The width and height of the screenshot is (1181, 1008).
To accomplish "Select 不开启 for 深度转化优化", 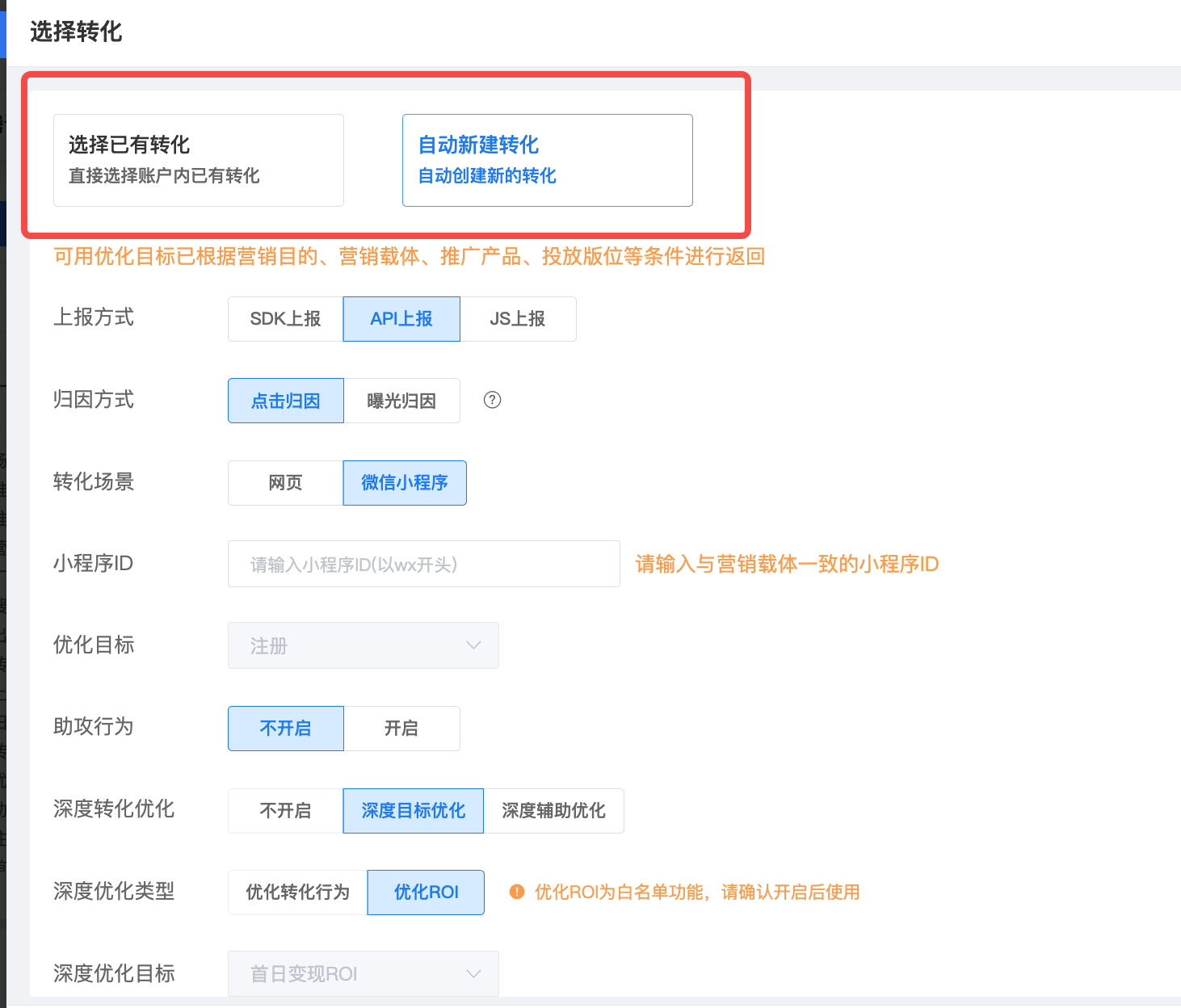I will tap(286, 811).
